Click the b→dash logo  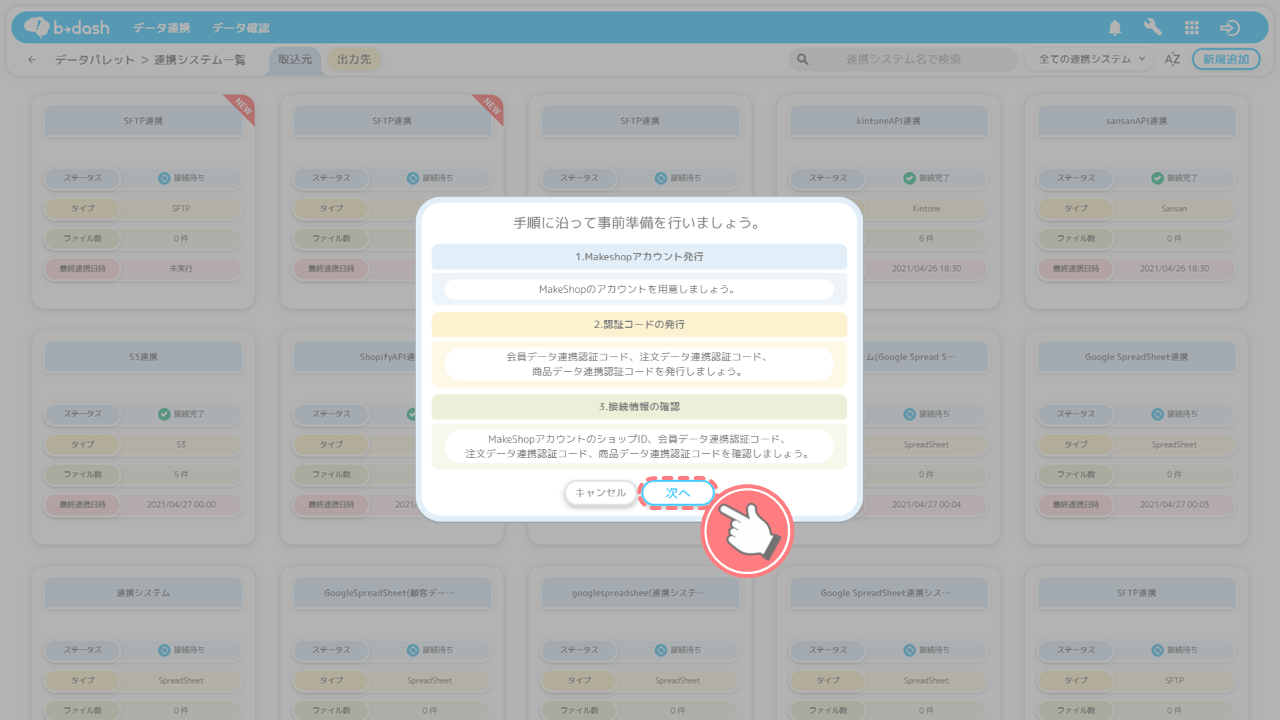pos(66,28)
